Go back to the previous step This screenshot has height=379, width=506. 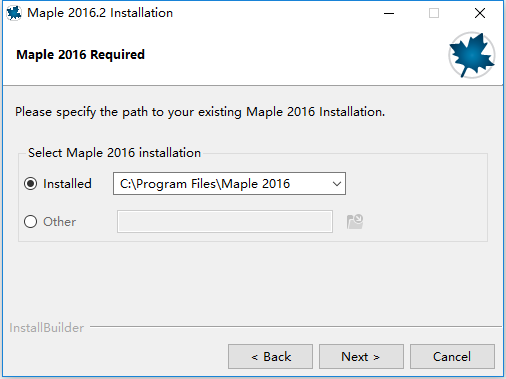click(270, 357)
